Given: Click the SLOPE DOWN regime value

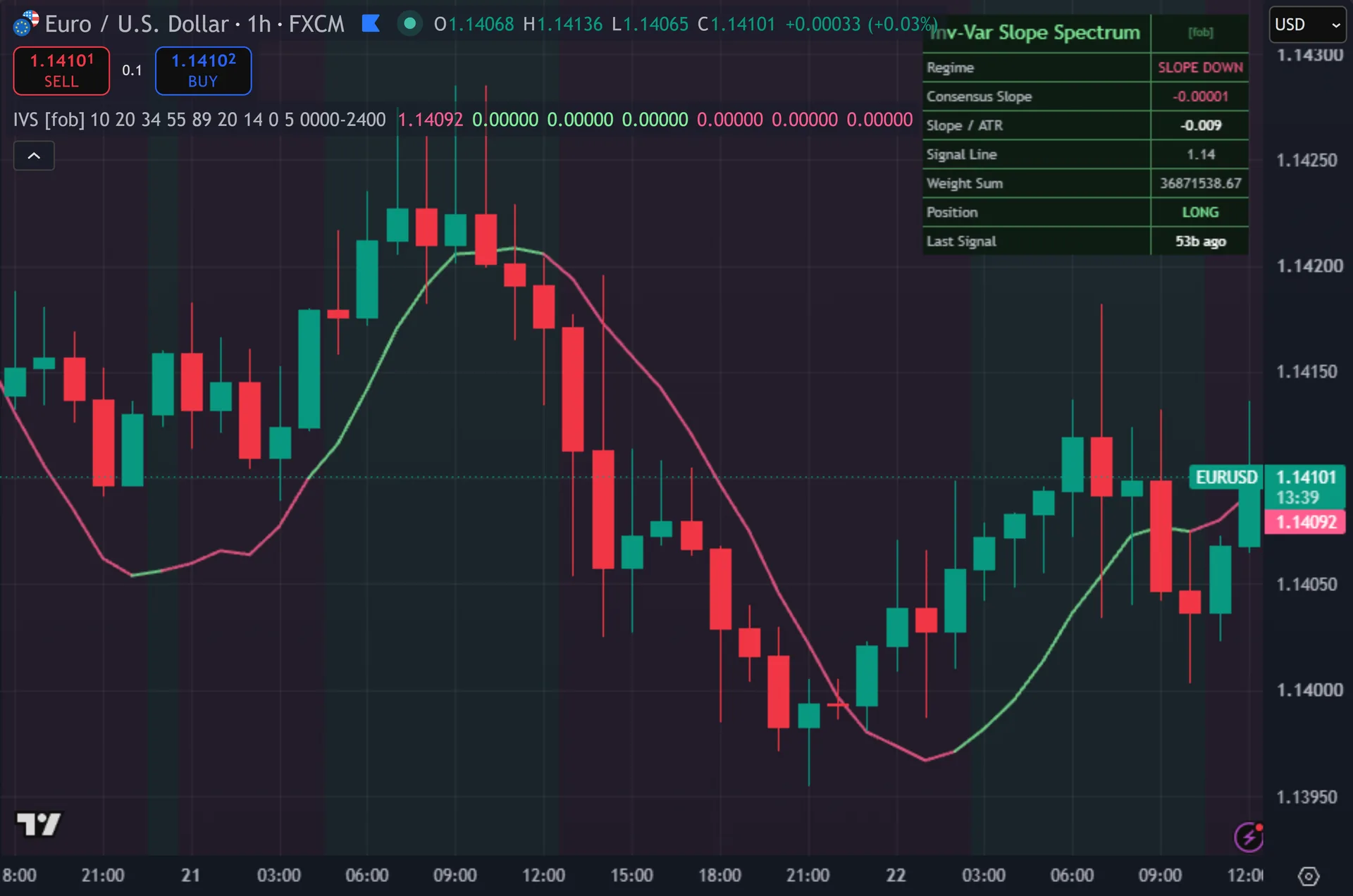Looking at the screenshot, I should 1200,68.
